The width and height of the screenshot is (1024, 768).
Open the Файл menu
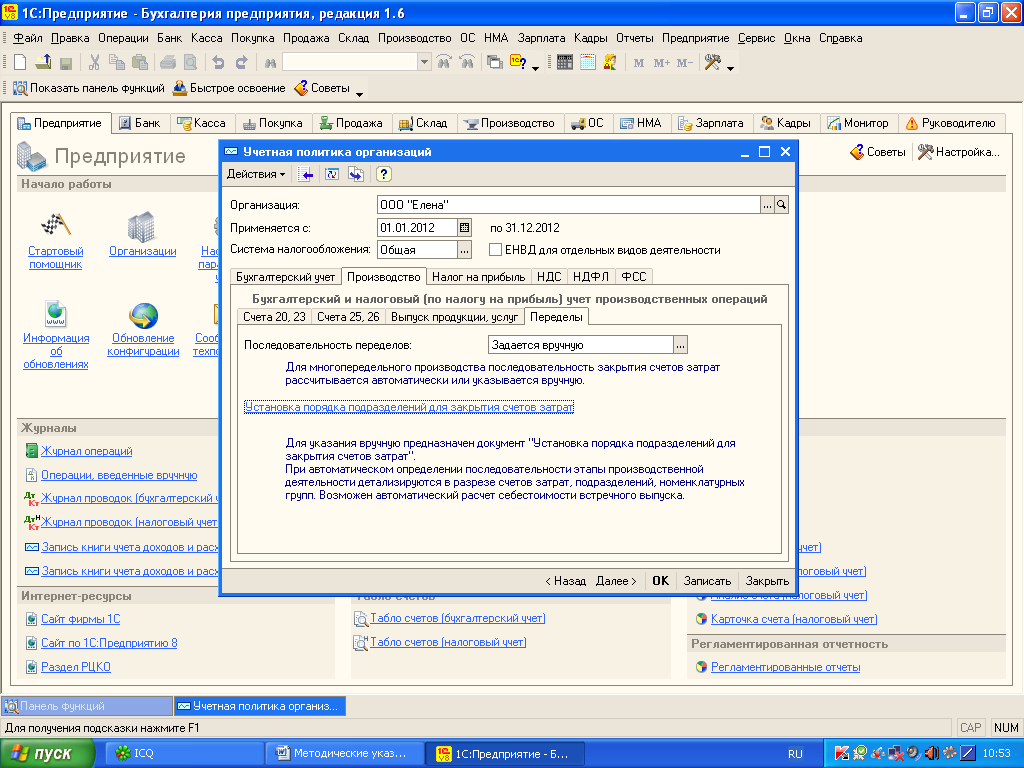(27, 38)
